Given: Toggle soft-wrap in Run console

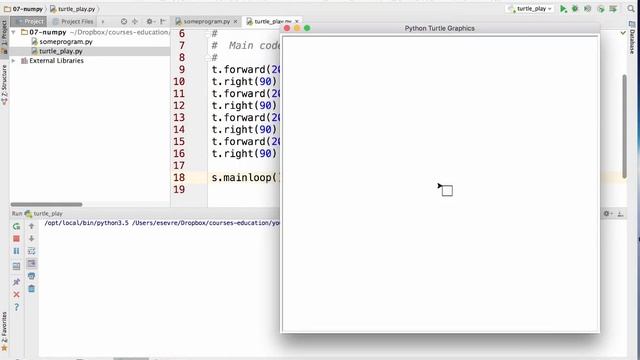Looking at the screenshot, I should (x=31, y=251).
